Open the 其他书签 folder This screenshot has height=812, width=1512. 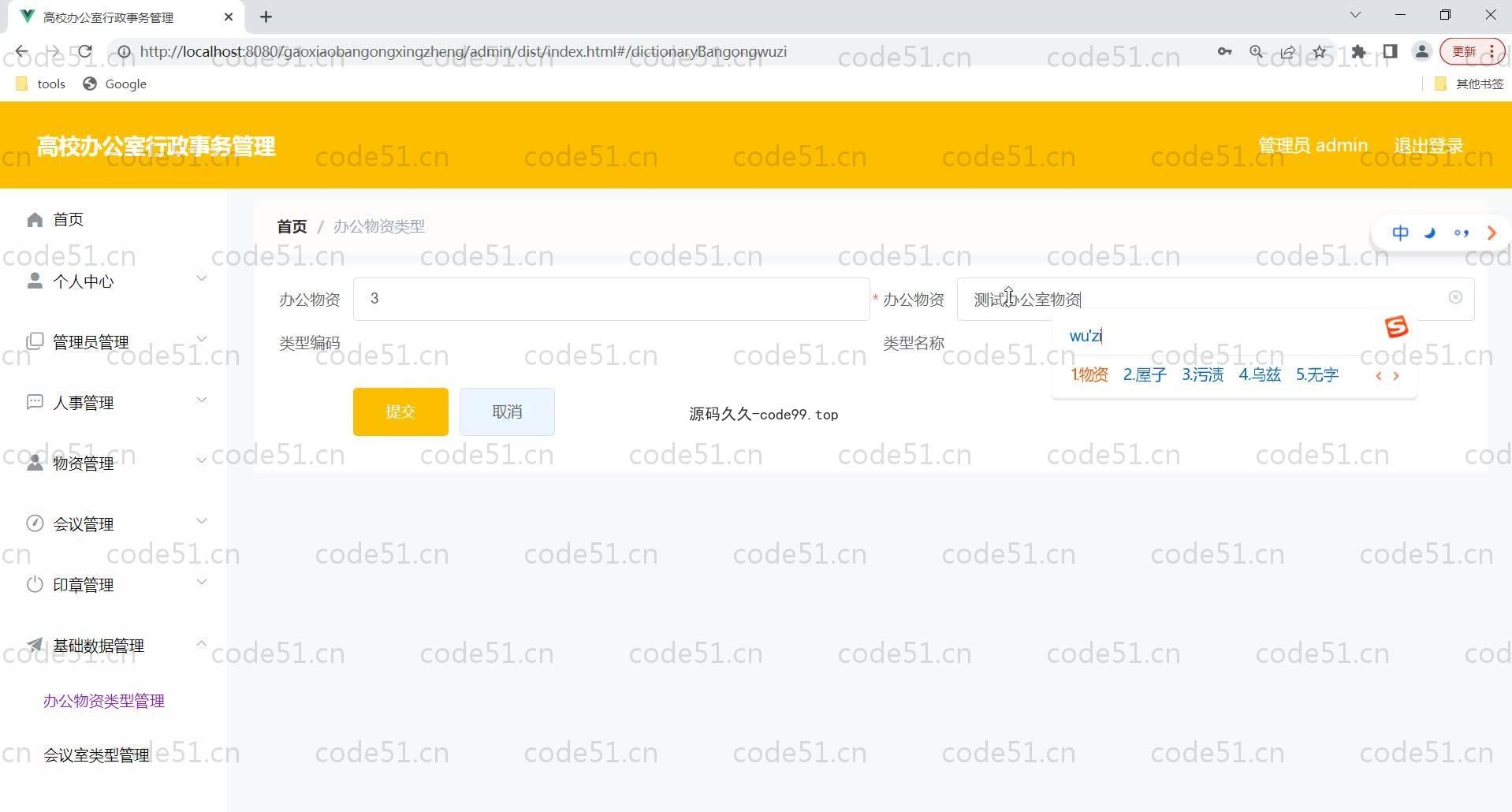click(x=1469, y=84)
